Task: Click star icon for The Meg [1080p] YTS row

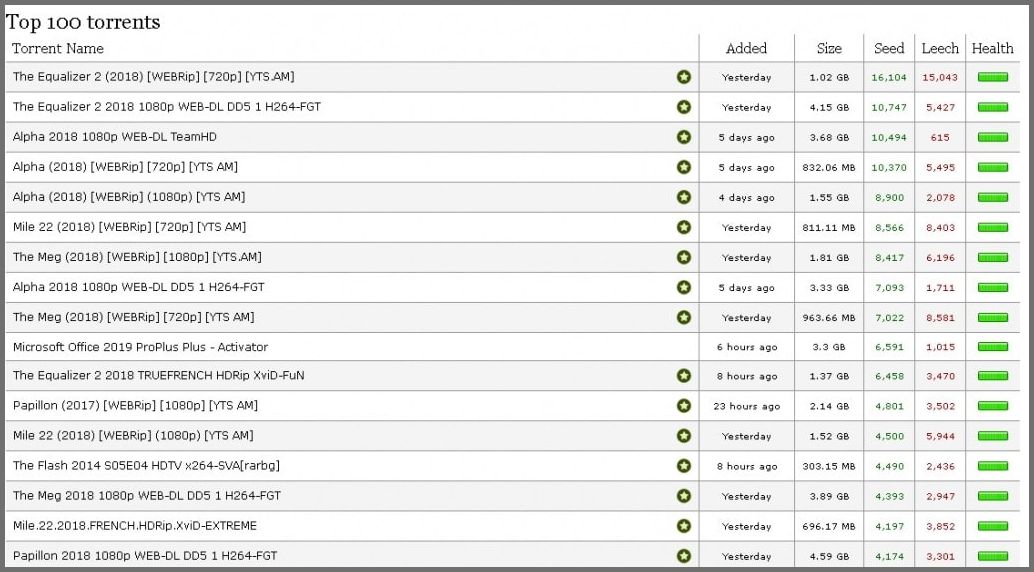Action: point(684,257)
